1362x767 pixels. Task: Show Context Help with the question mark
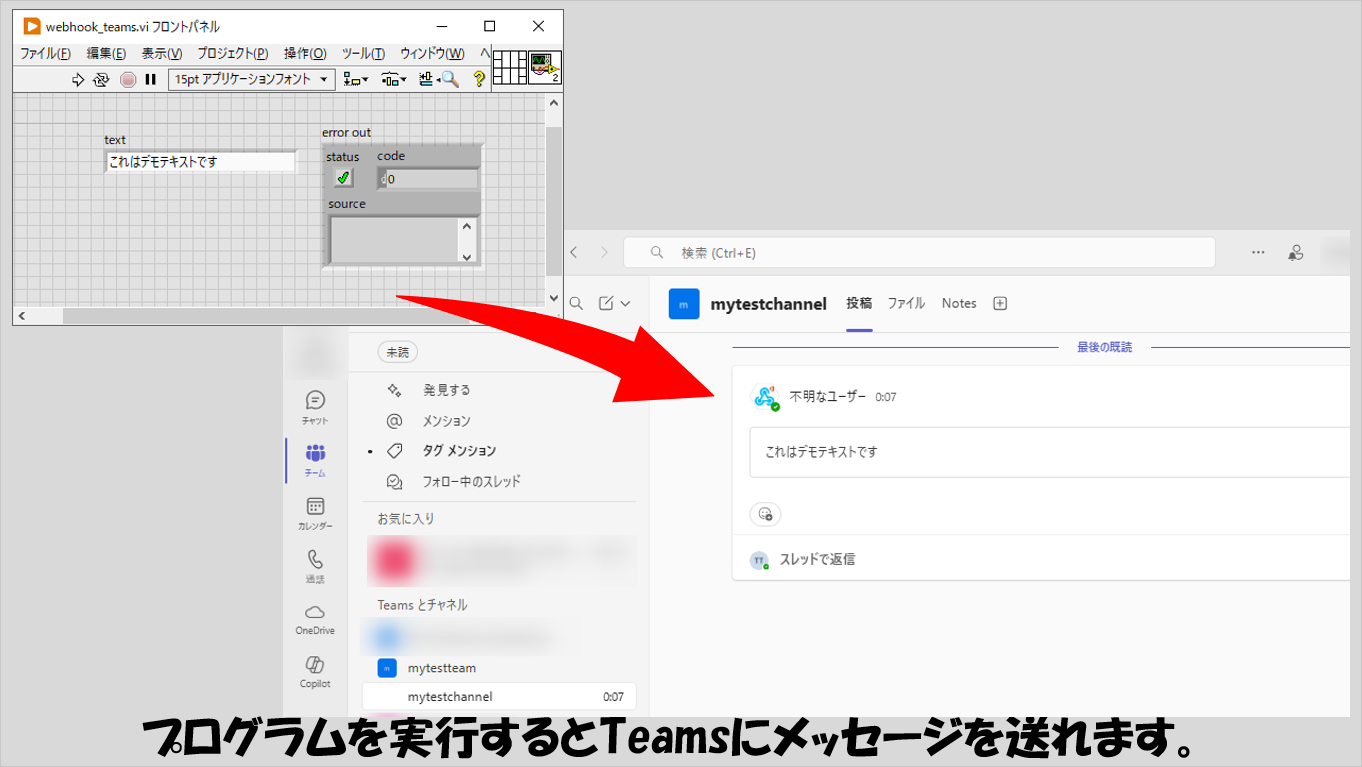(x=479, y=80)
